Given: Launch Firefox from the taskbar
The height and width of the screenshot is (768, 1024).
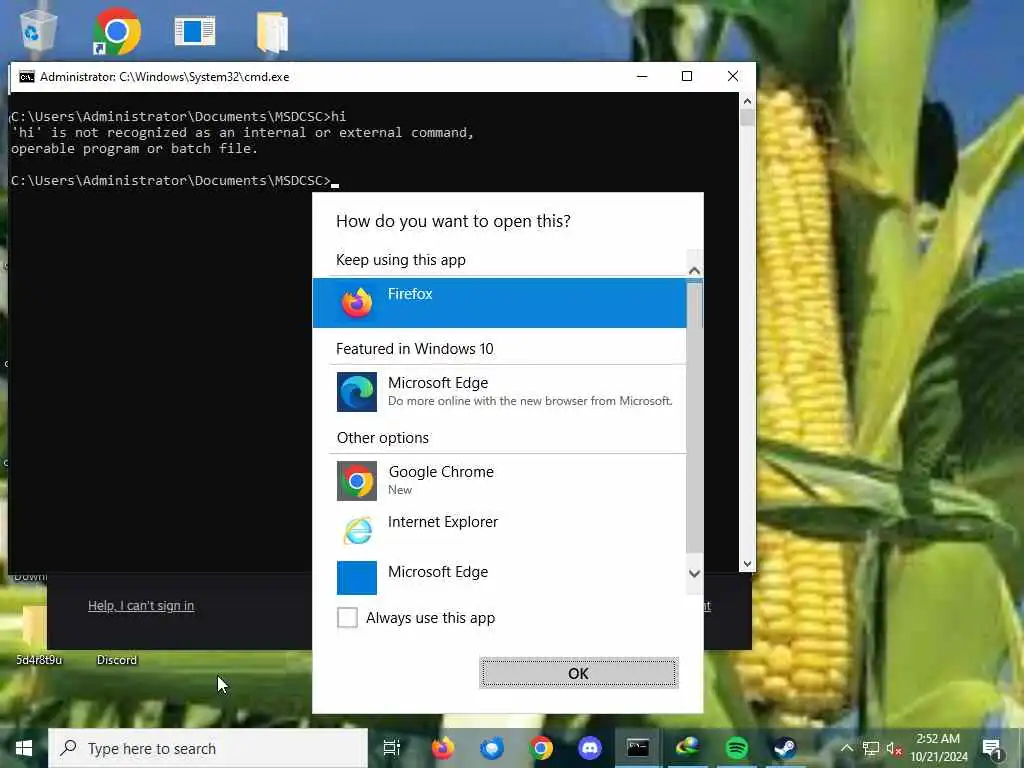Looking at the screenshot, I should point(443,748).
